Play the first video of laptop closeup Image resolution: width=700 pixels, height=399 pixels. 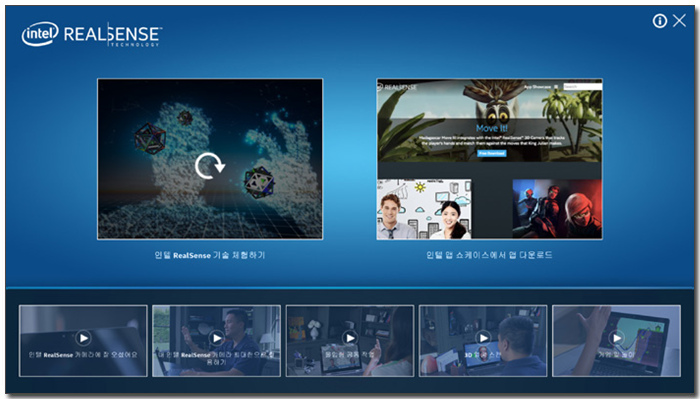point(83,338)
